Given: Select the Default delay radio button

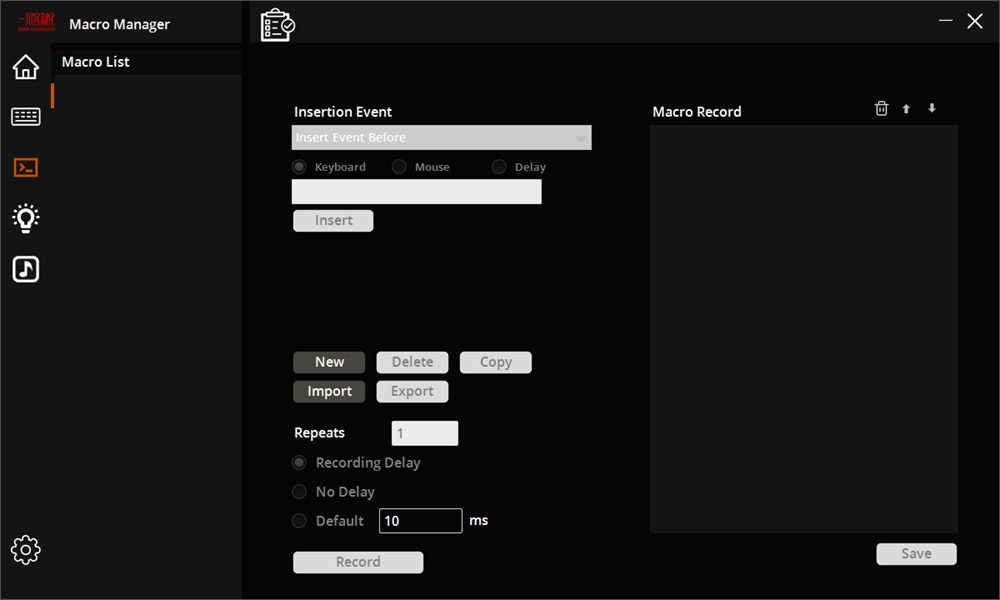Looking at the screenshot, I should (x=299, y=521).
